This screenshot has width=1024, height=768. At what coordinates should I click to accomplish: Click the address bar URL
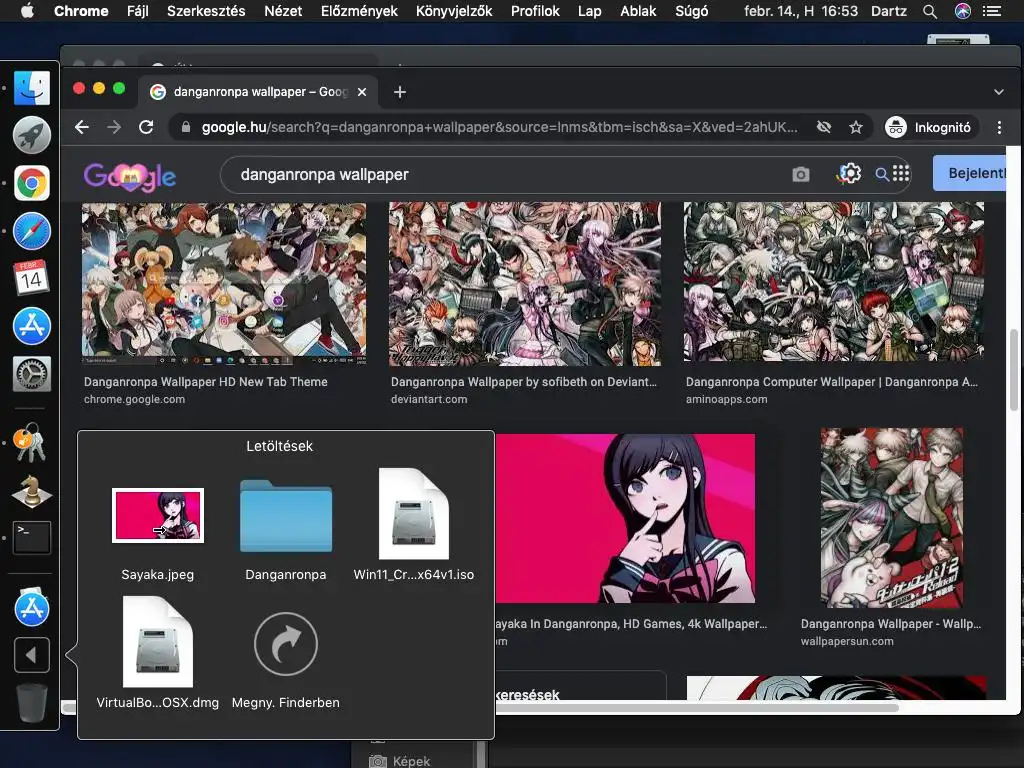click(500, 127)
